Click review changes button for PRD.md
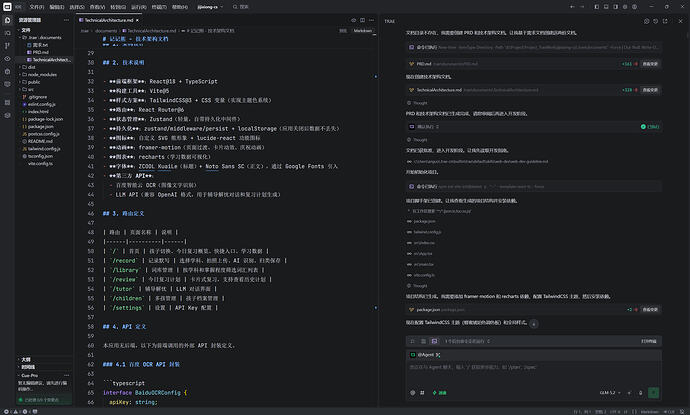 [x=650, y=64]
